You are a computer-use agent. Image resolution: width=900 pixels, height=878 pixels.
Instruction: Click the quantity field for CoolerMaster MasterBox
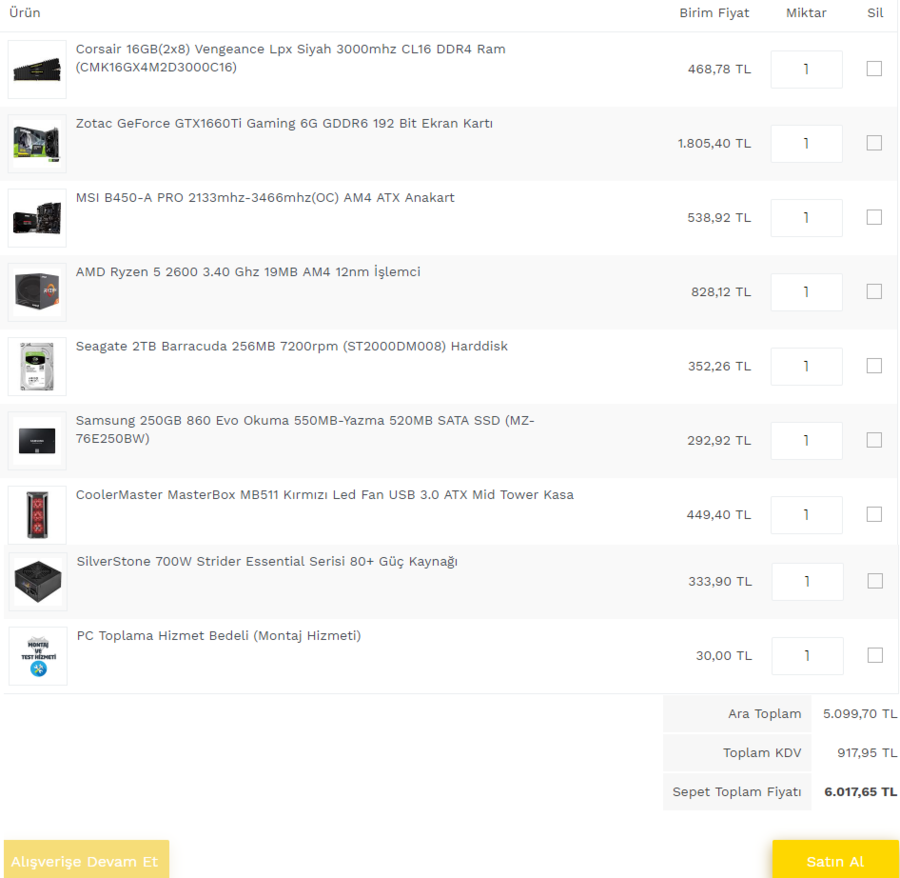(806, 515)
